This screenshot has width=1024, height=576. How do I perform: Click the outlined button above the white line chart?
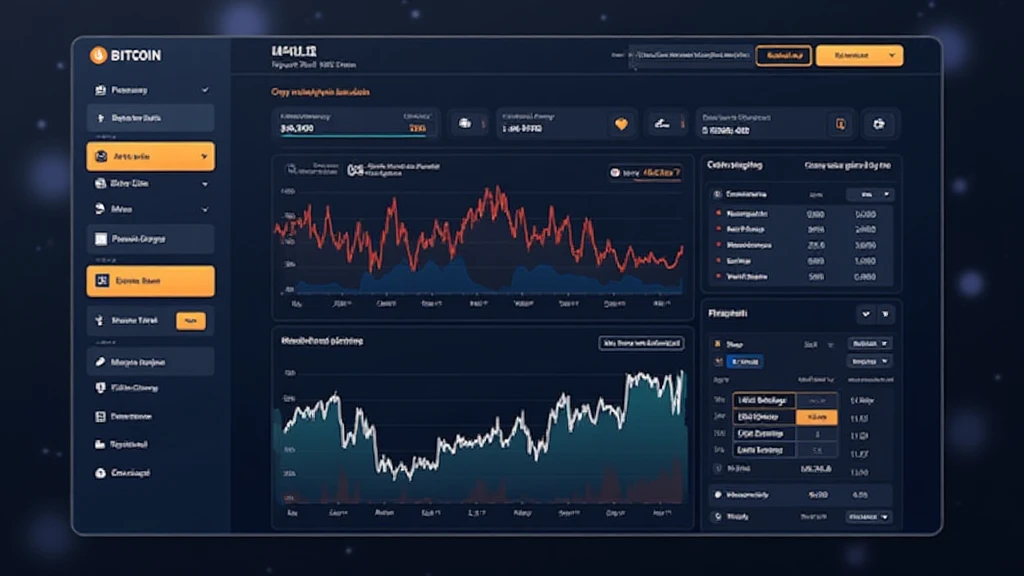point(641,343)
